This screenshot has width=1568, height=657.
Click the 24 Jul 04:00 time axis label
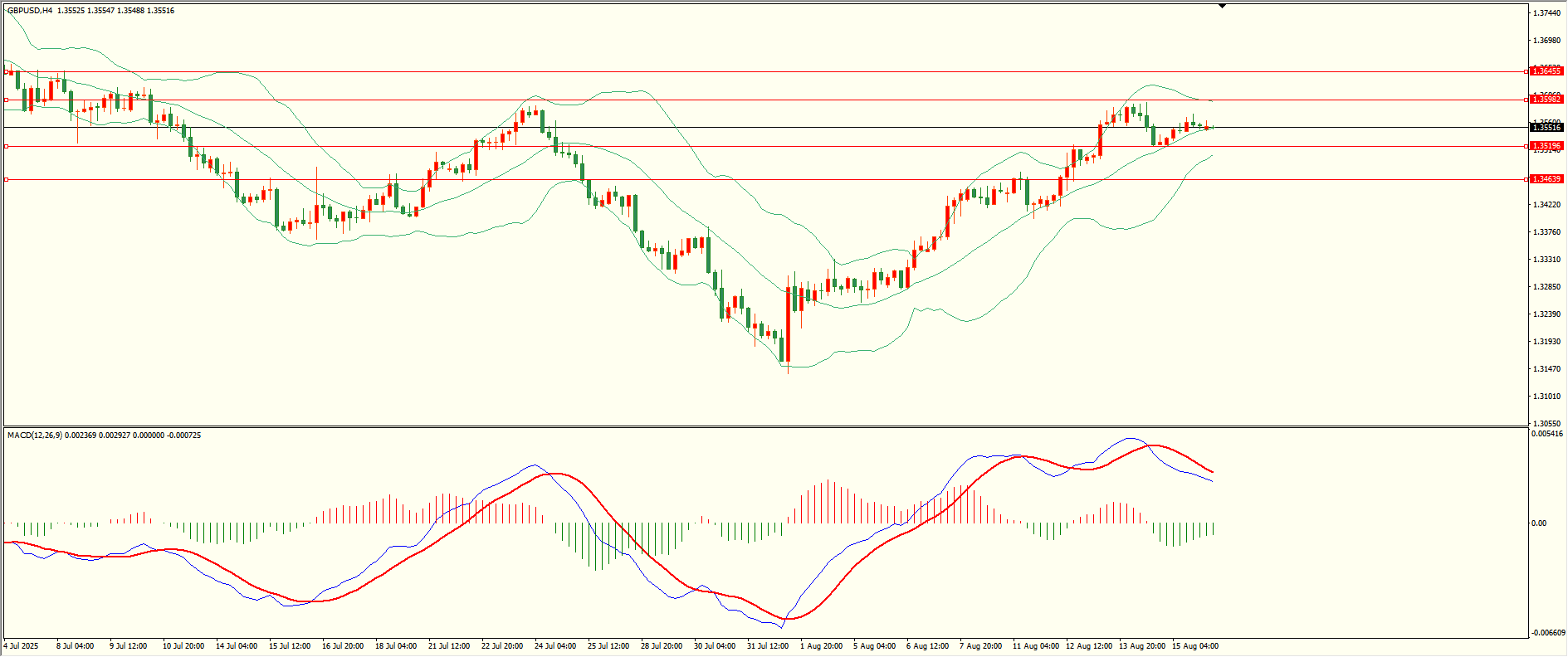tap(555, 646)
